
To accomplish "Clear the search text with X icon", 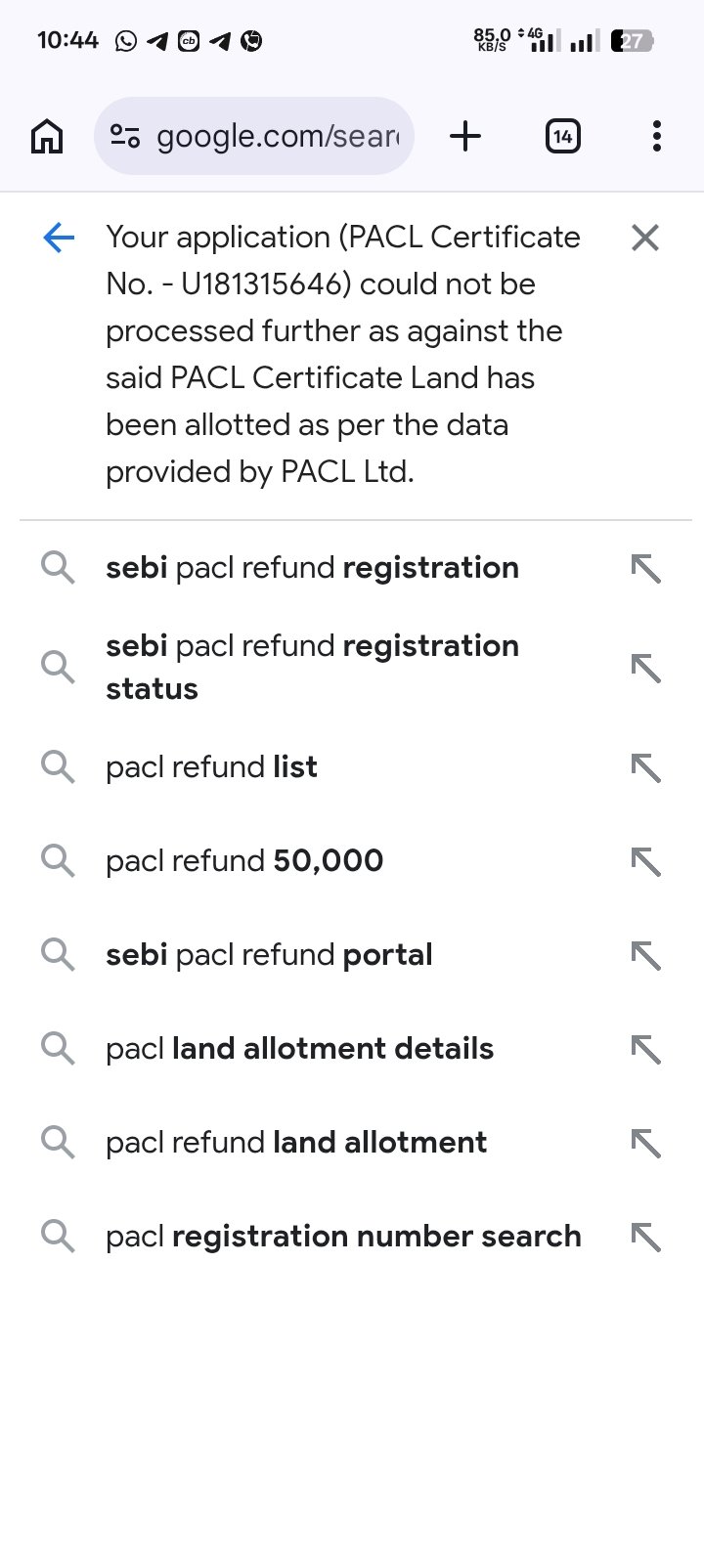I will (x=645, y=238).
